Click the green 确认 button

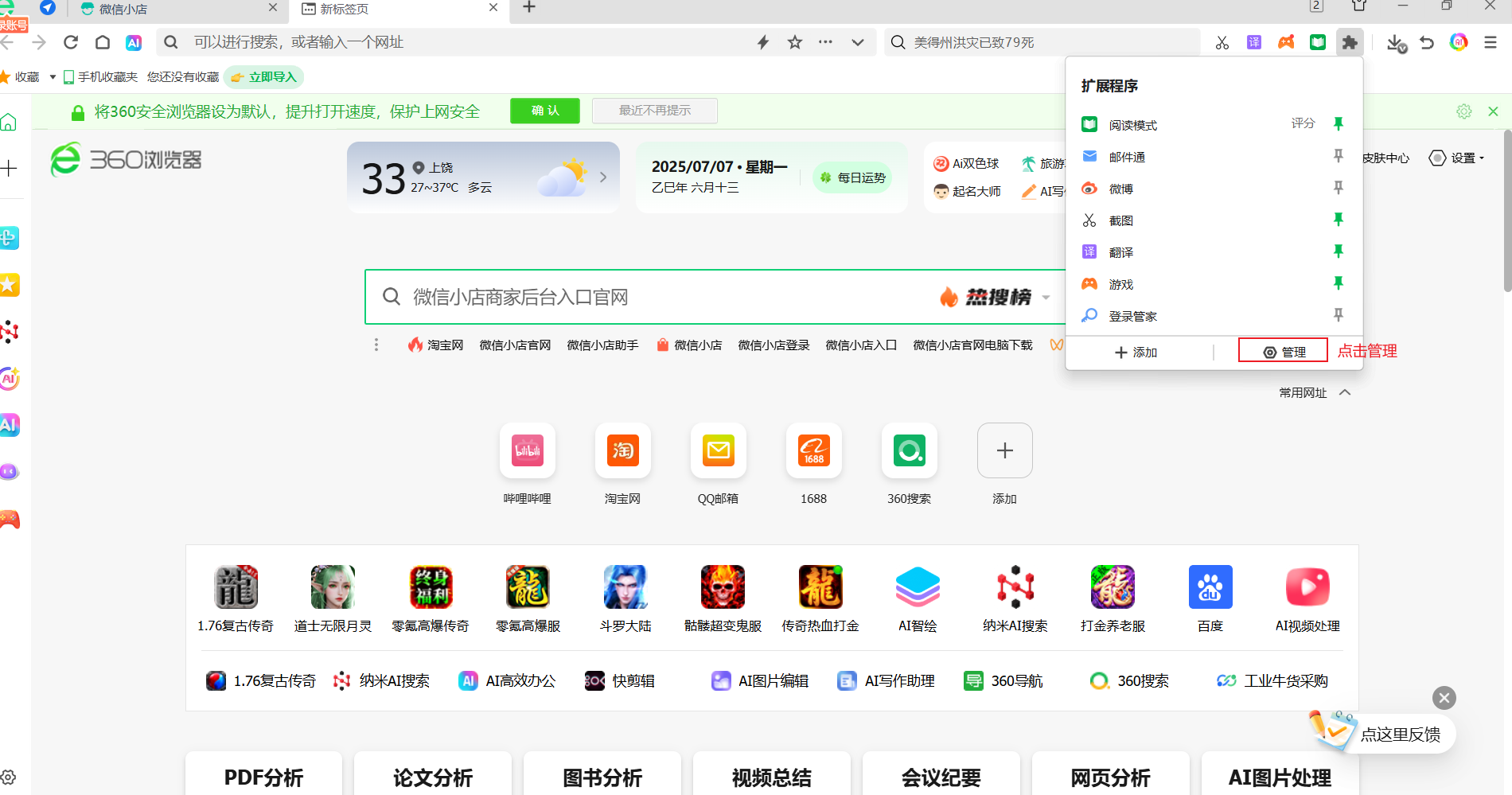coord(545,111)
